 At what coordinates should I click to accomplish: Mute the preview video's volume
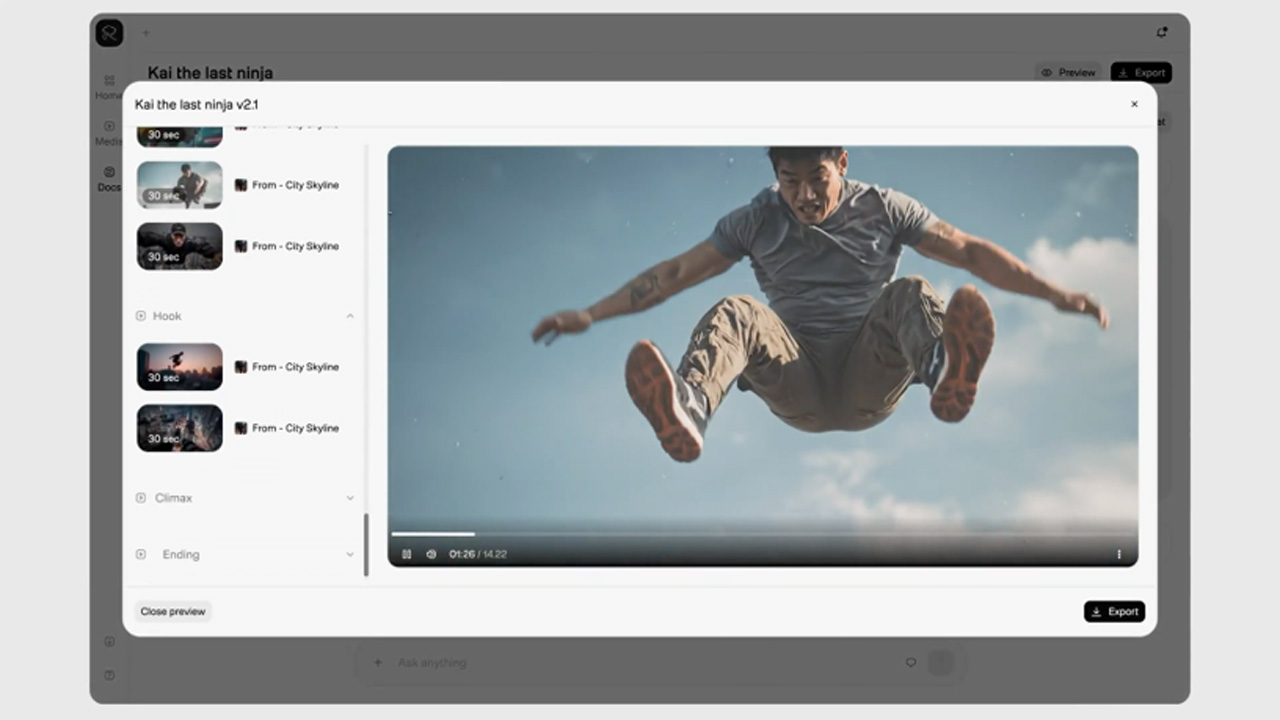(x=431, y=554)
